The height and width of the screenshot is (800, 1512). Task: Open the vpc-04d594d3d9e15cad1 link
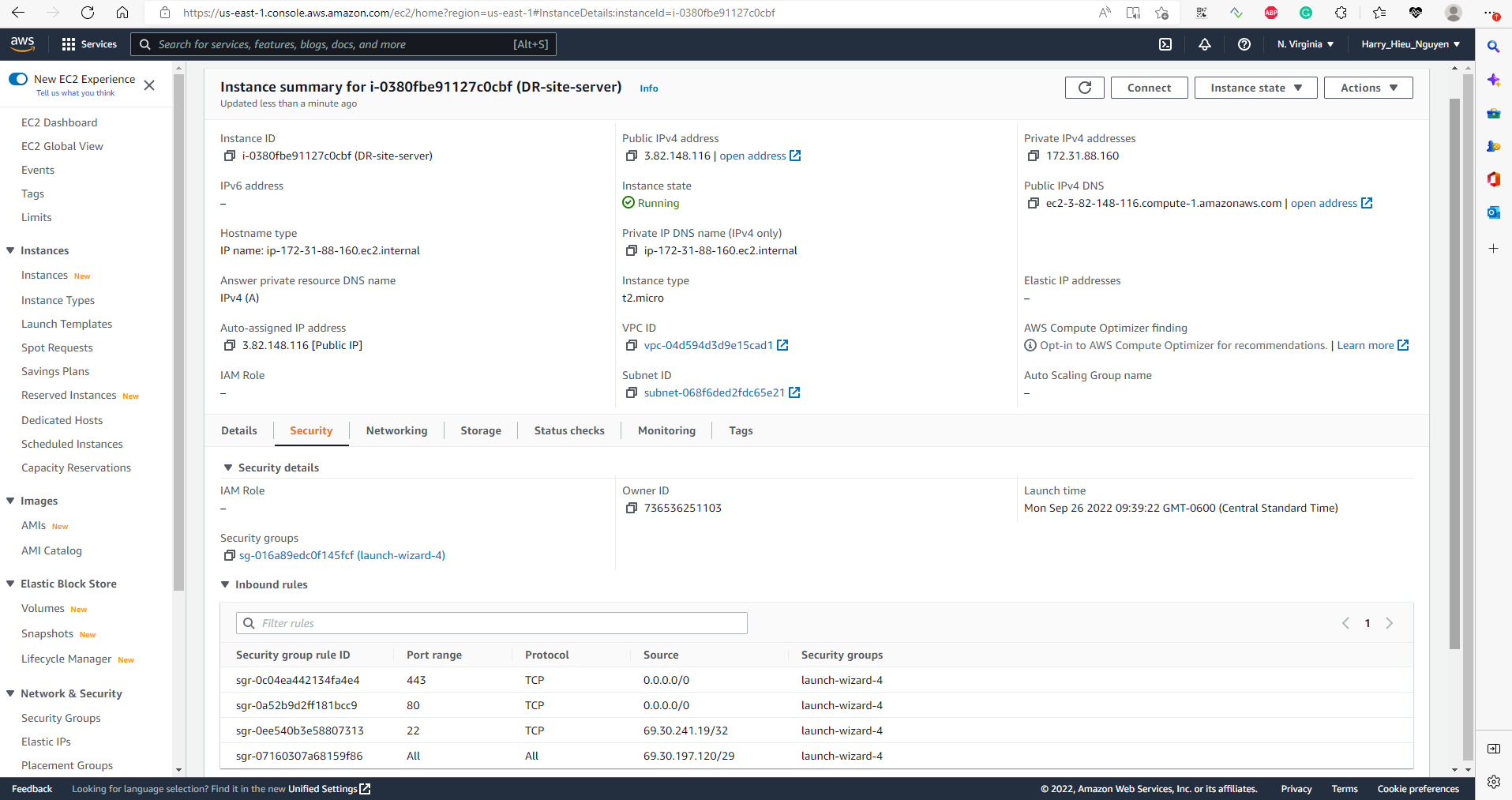pyautogui.click(x=708, y=346)
